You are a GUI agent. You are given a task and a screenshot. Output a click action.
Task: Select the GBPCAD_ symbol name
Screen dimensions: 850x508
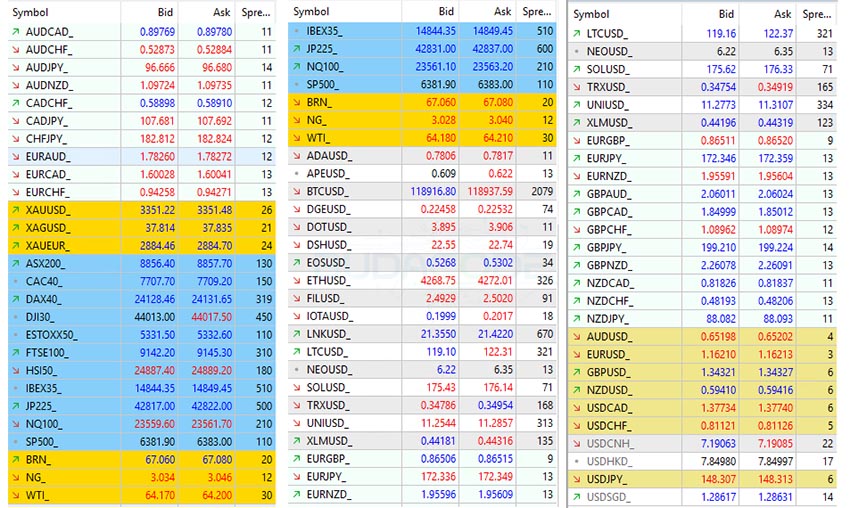[609, 212]
